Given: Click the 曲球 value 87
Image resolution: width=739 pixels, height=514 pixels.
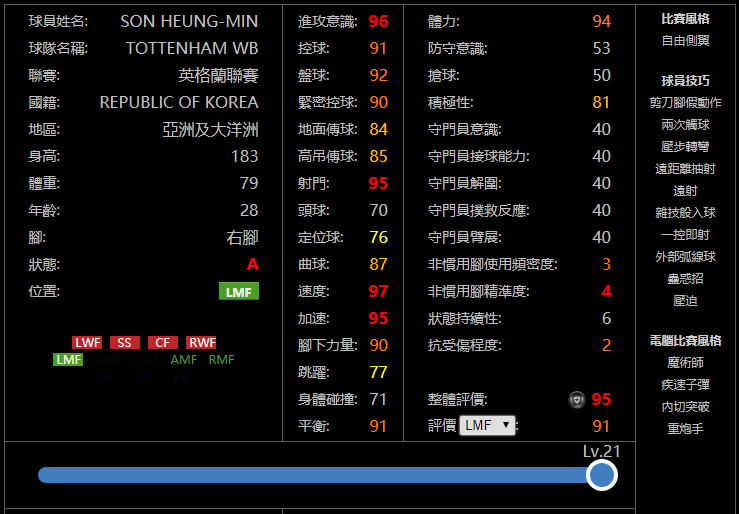Looking at the screenshot, I should click(x=378, y=264).
